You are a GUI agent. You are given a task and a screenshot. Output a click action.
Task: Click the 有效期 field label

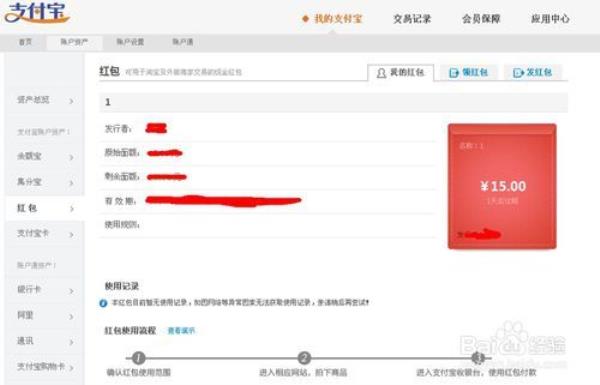click(120, 201)
